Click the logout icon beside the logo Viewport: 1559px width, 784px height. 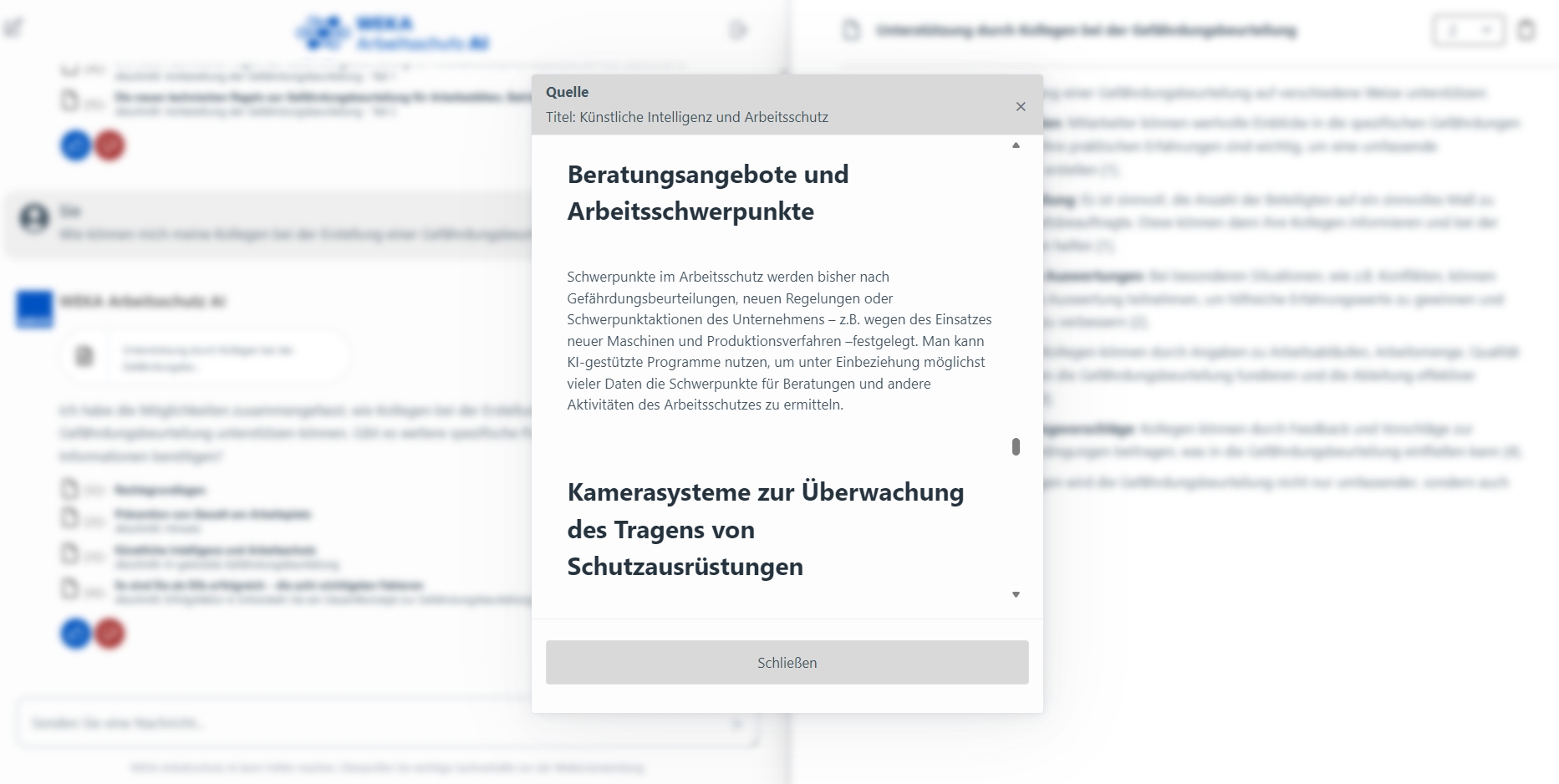738,31
